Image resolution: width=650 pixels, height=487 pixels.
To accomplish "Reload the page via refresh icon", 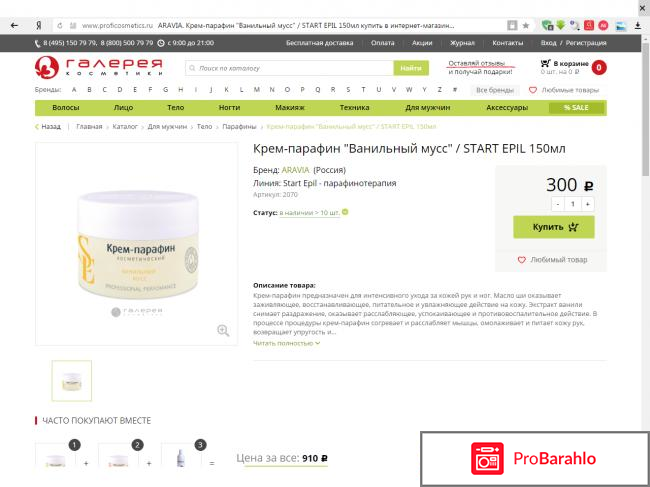I will (60, 26).
